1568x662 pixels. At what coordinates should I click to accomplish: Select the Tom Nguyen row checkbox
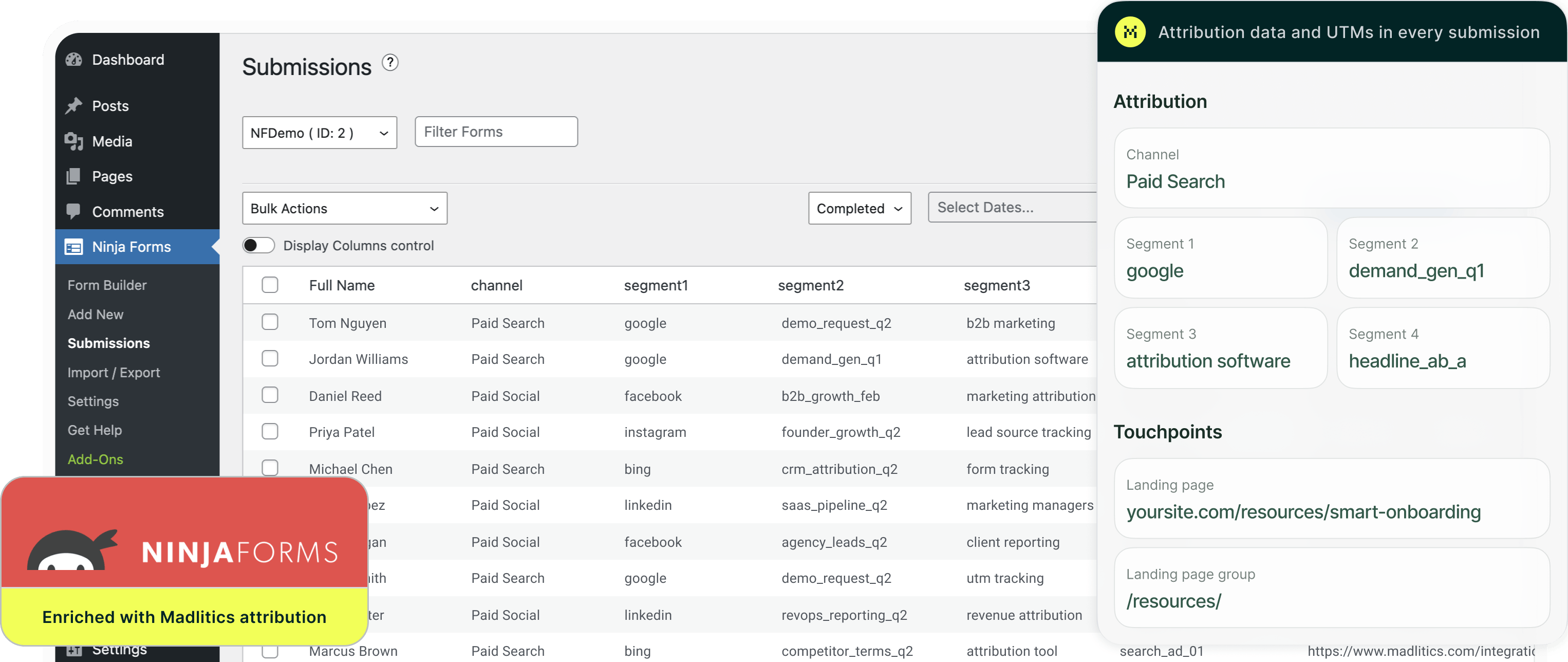click(270, 322)
